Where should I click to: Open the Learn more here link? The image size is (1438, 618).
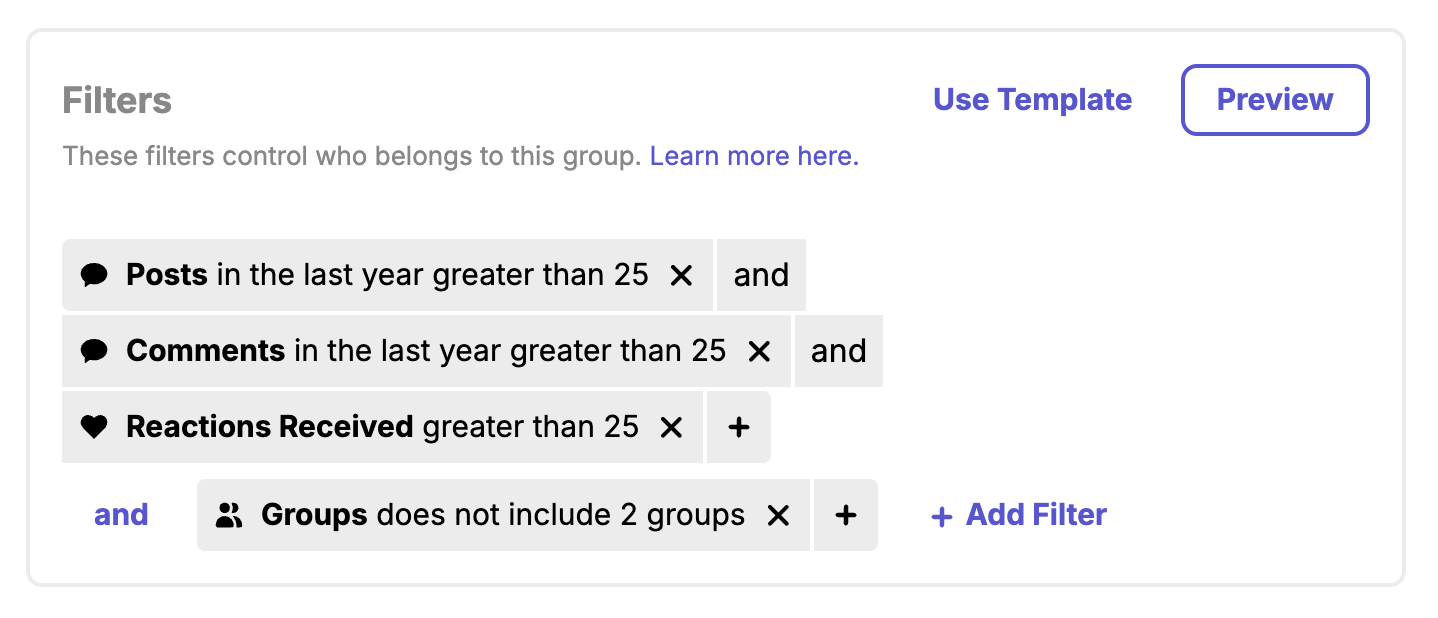754,157
